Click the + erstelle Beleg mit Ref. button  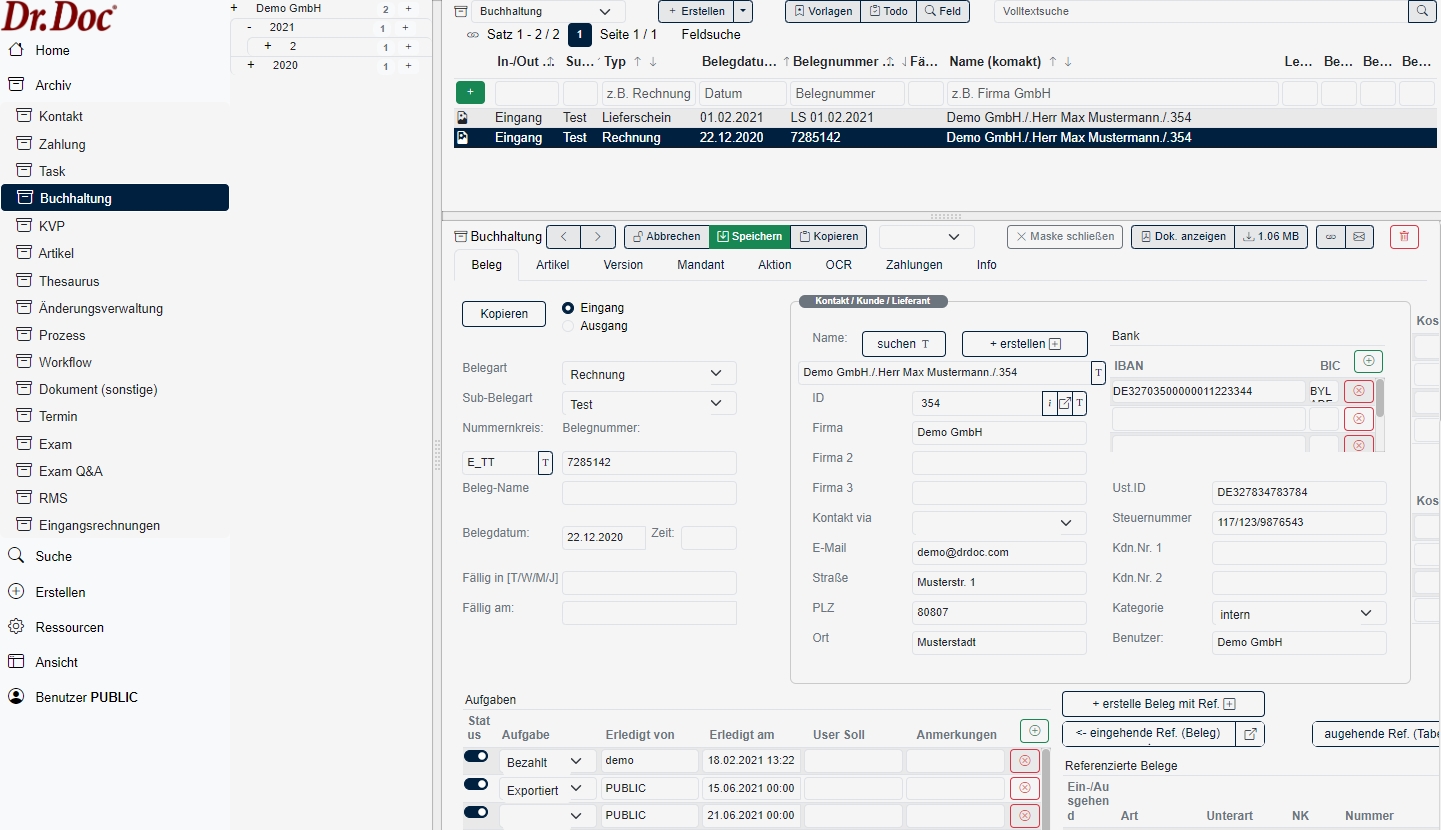pyautogui.click(x=1163, y=704)
